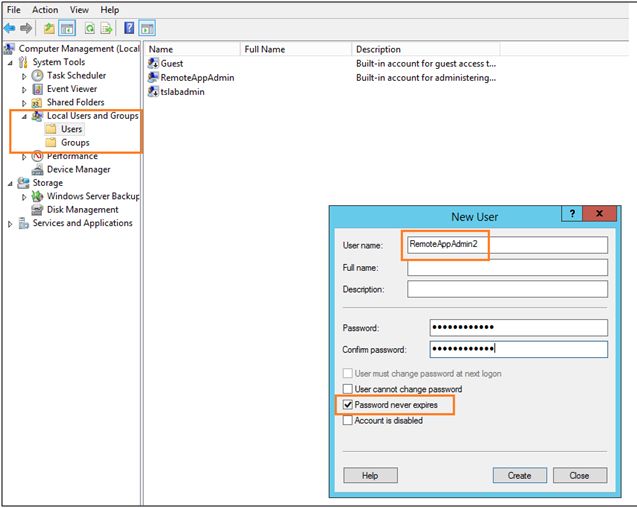Click the Local Users and Groups icon

click(37, 116)
